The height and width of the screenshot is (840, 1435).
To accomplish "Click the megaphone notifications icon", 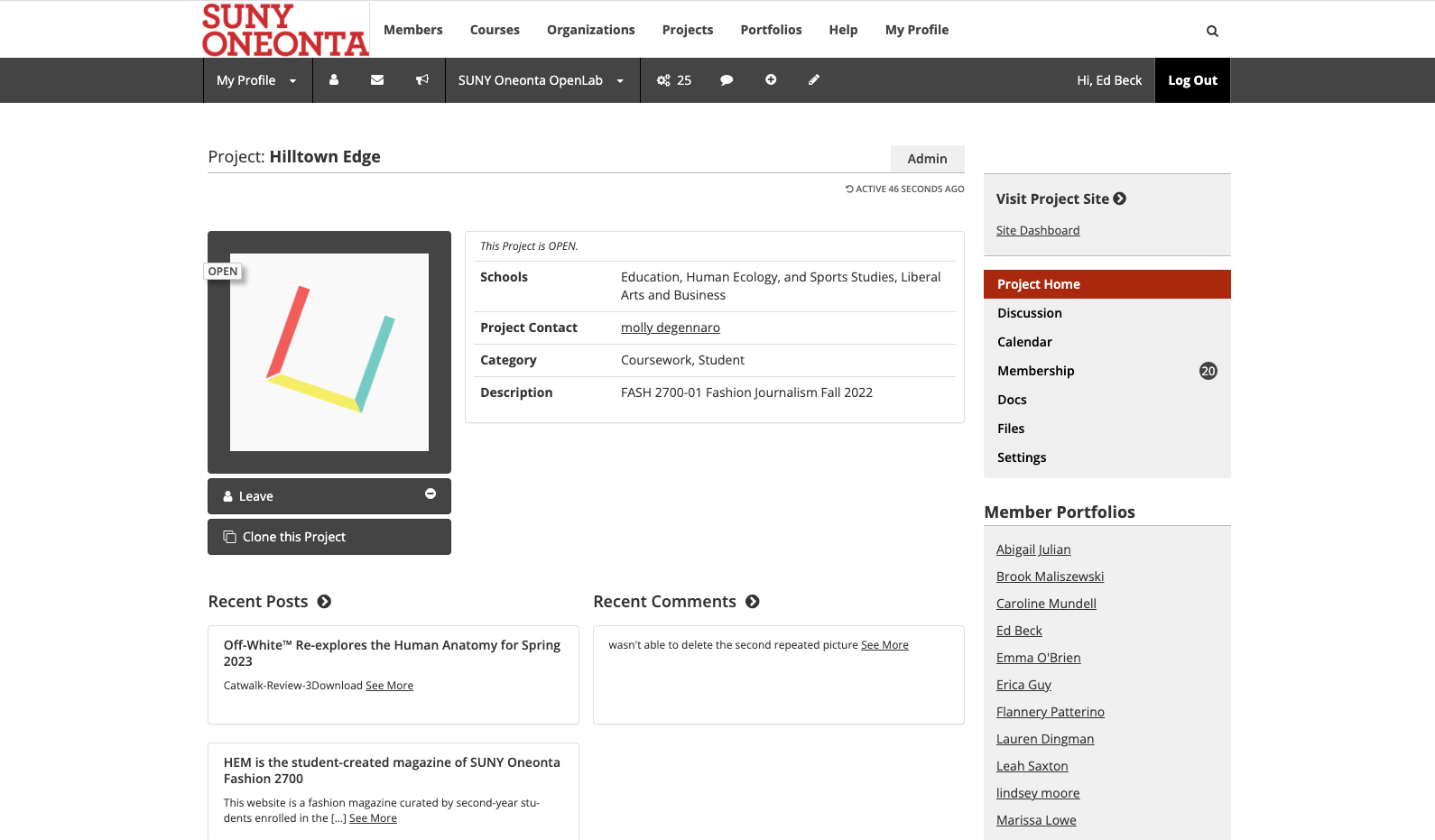I will 421,80.
